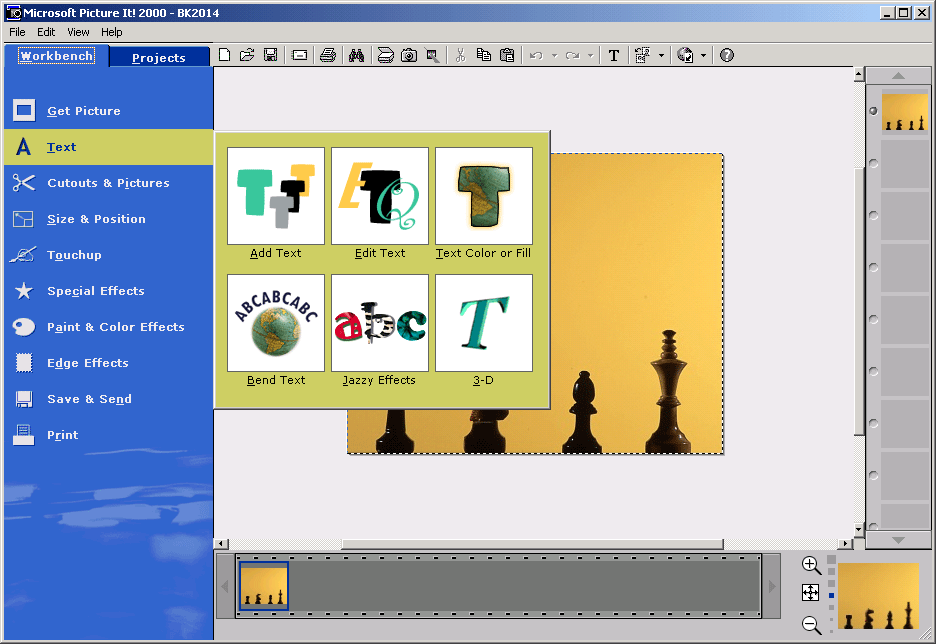Click the New document toolbar icon
The height and width of the screenshot is (644, 936).
pyautogui.click(x=224, y=56)
